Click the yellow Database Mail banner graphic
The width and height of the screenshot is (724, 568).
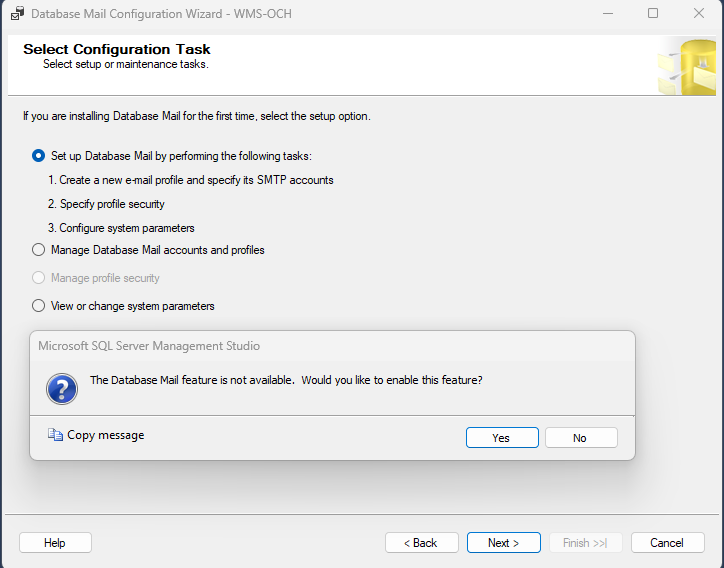click(x=686, y=66)
